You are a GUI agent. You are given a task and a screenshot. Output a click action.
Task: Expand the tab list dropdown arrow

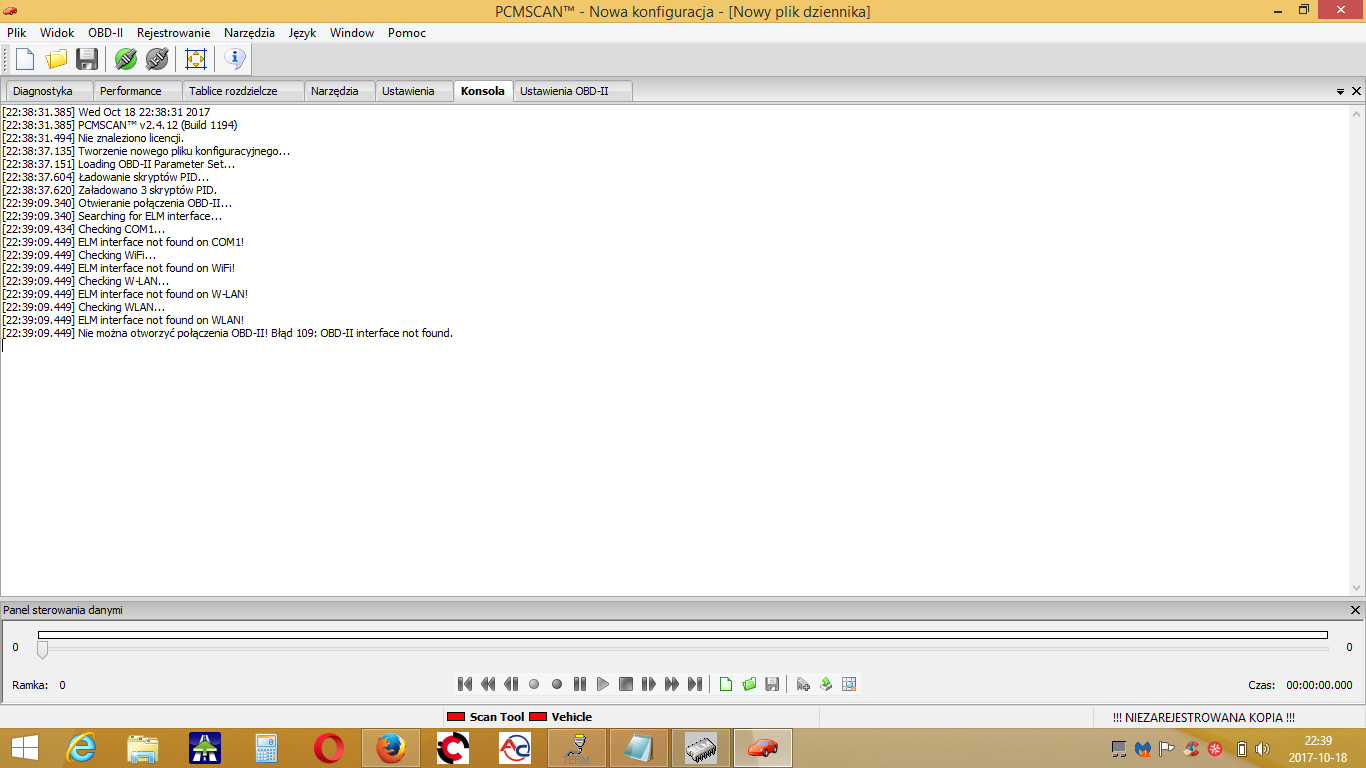[1341, 91]
